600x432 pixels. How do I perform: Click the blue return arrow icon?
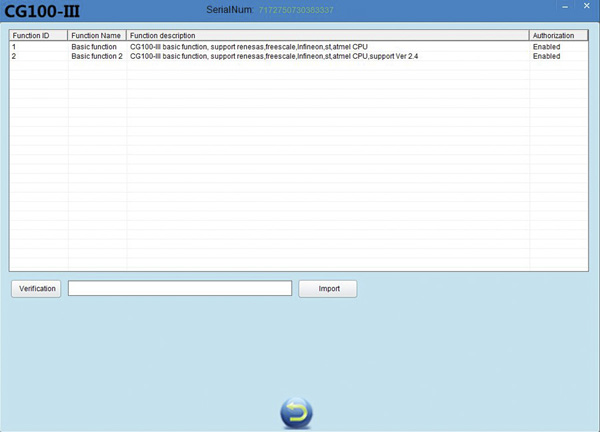pos(296,413)
